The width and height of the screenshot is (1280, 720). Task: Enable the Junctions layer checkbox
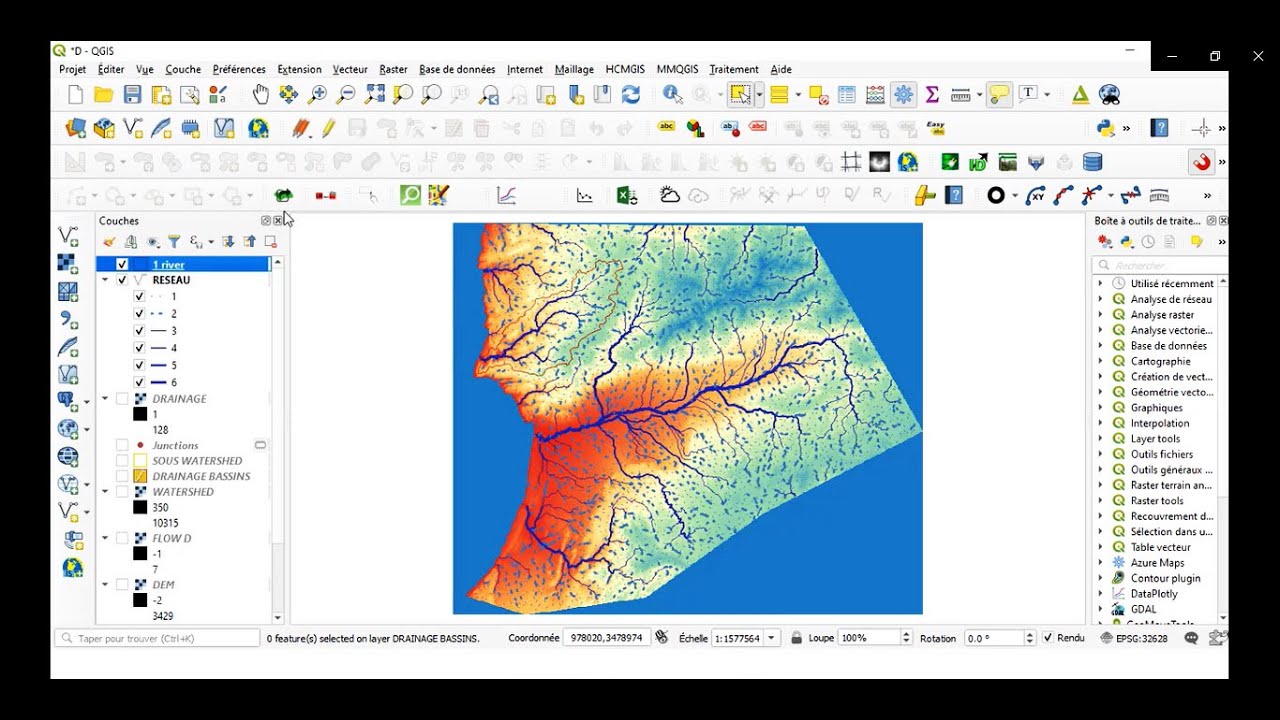122,445
